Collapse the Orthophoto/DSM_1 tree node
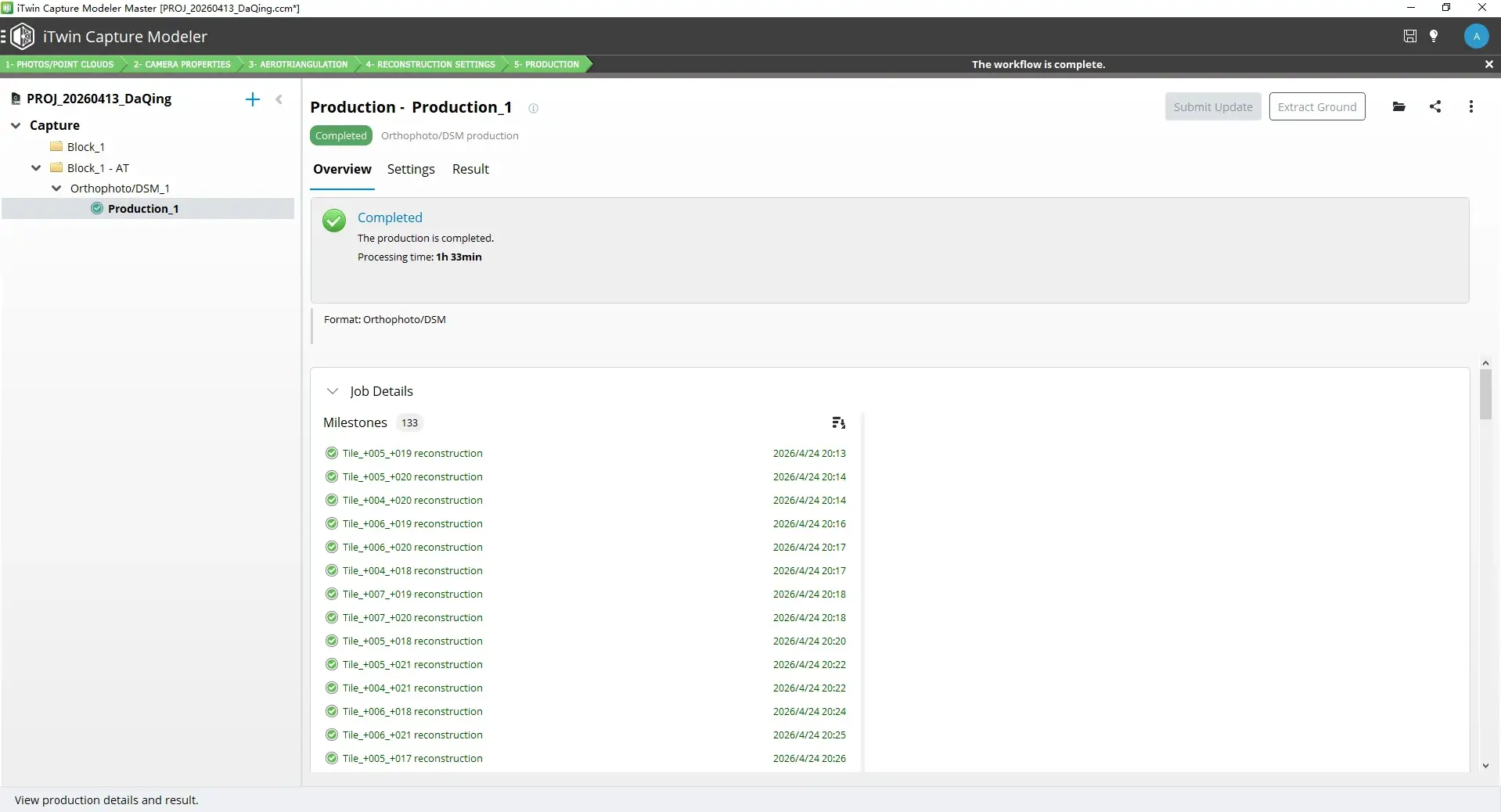This screenshot has height=812, width=1501. click(x=56, y=188)
